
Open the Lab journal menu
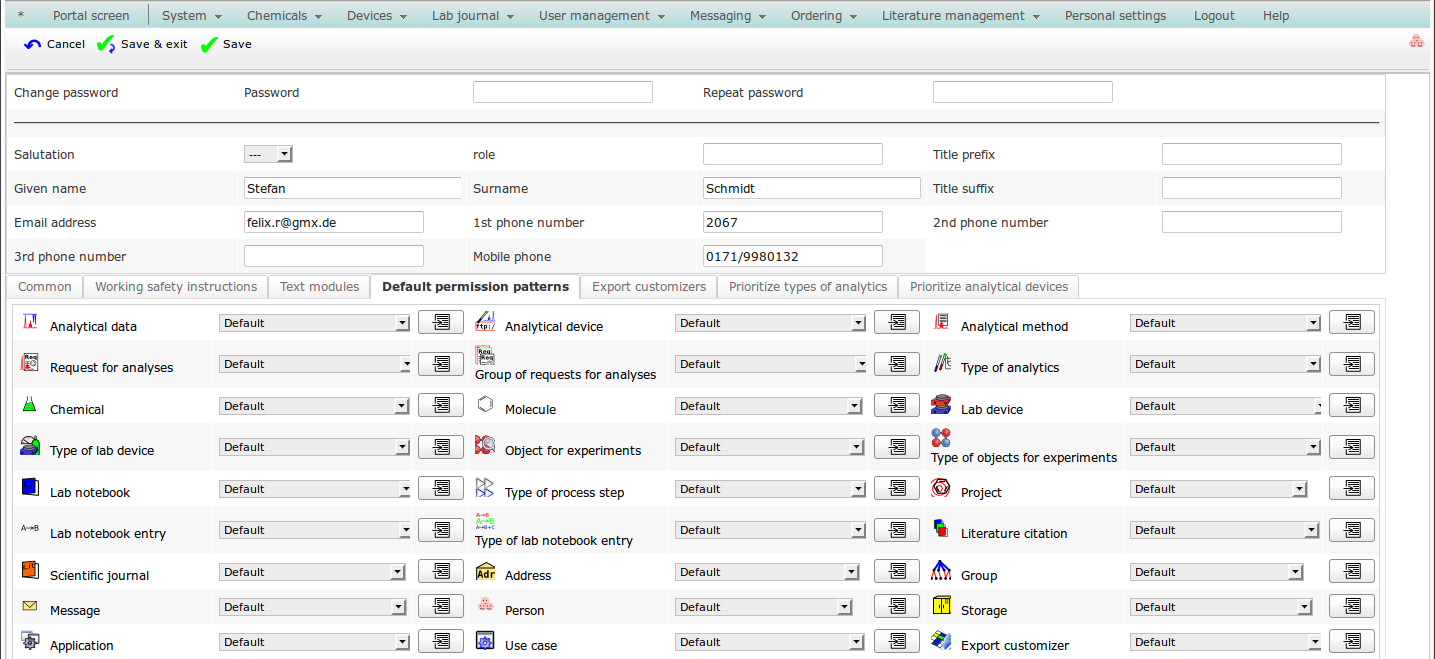(x=473, y=15)
